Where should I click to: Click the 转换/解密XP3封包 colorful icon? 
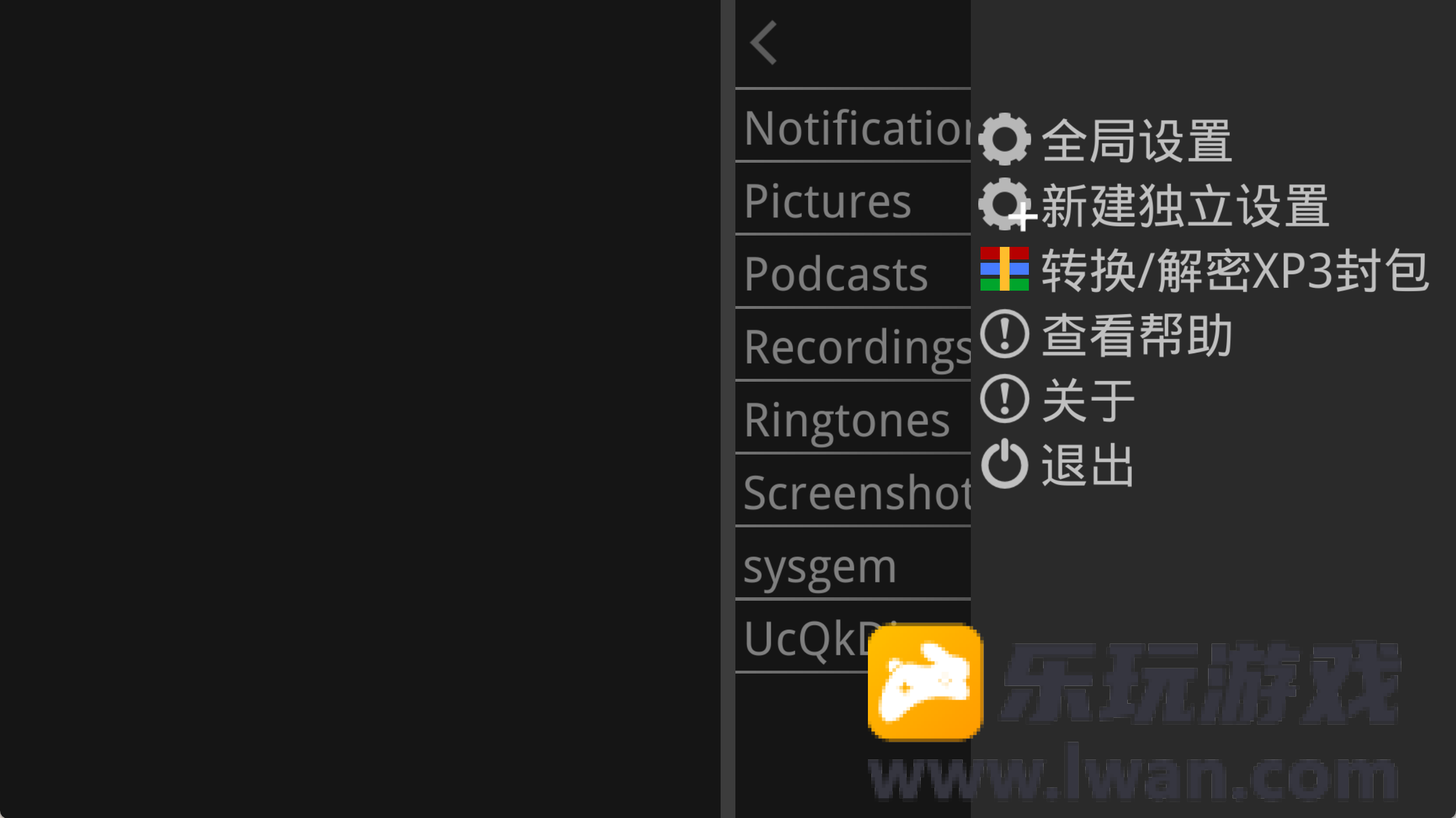tap(1003, 269)
